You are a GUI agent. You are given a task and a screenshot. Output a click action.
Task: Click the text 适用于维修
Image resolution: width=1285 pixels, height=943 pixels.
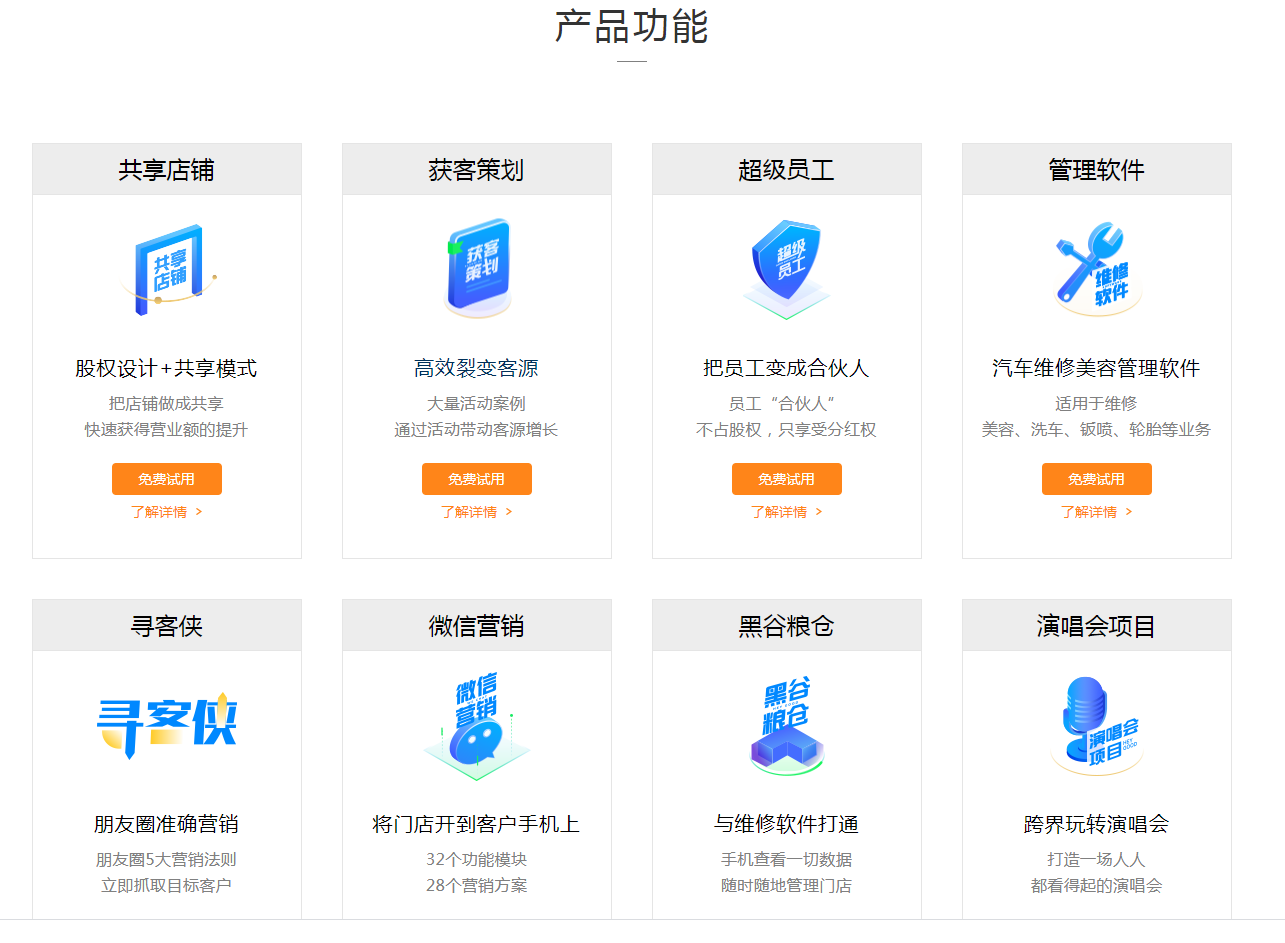pos(1097,404)
